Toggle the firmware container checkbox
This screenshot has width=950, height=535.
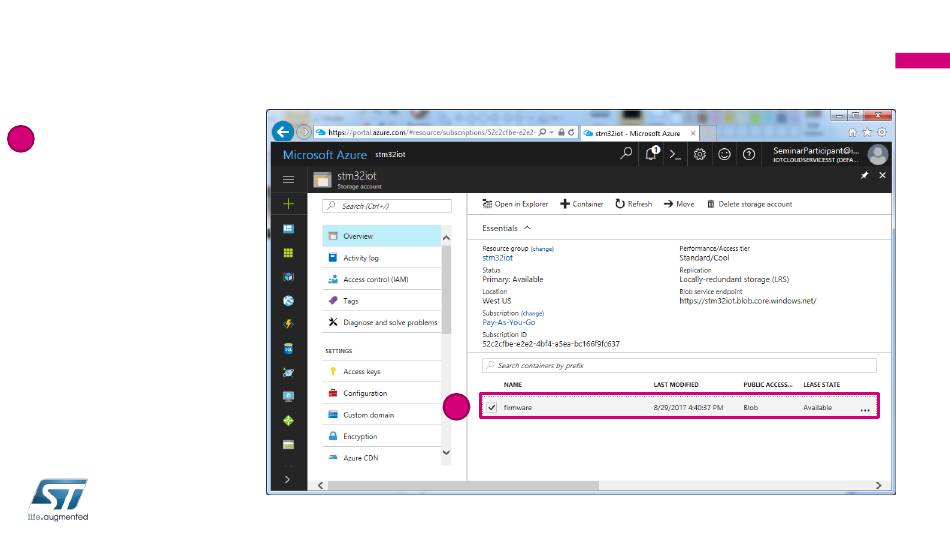click(x=491, y=408)
